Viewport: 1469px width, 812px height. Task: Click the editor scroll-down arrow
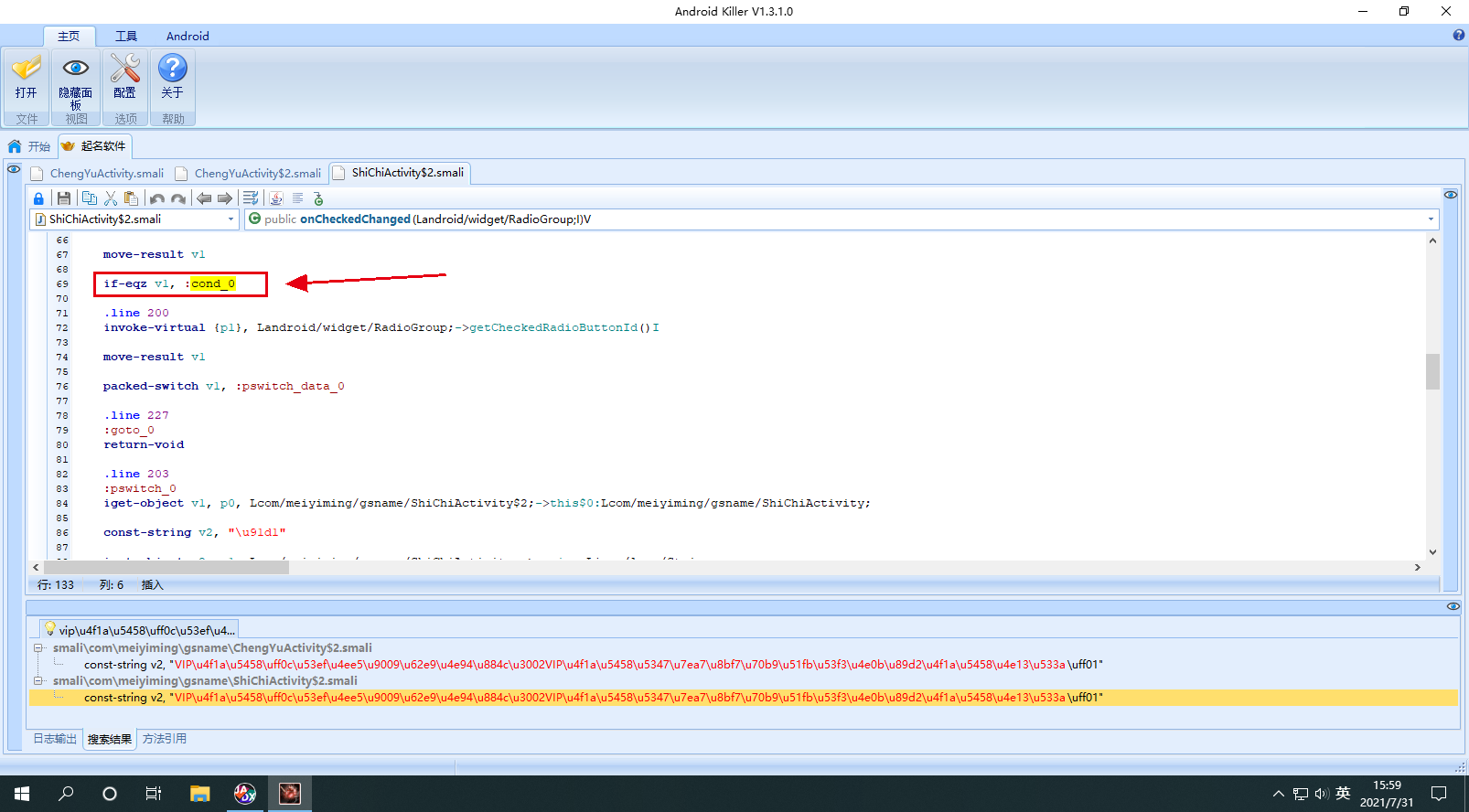[1432, 552]
